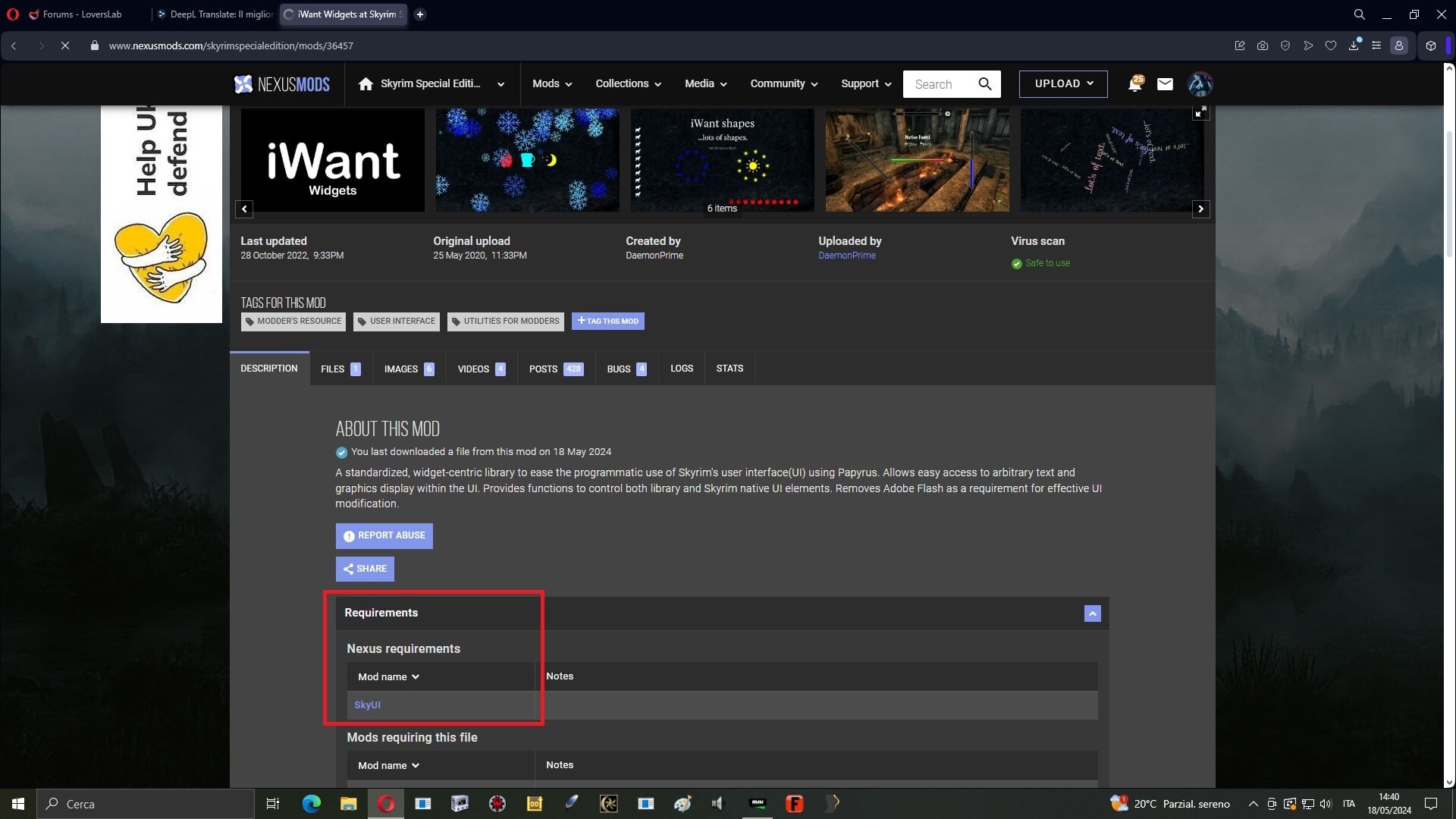Click the UTILITIES FOR MODDERS tag
1456x819 pixels.
(506, 322)
